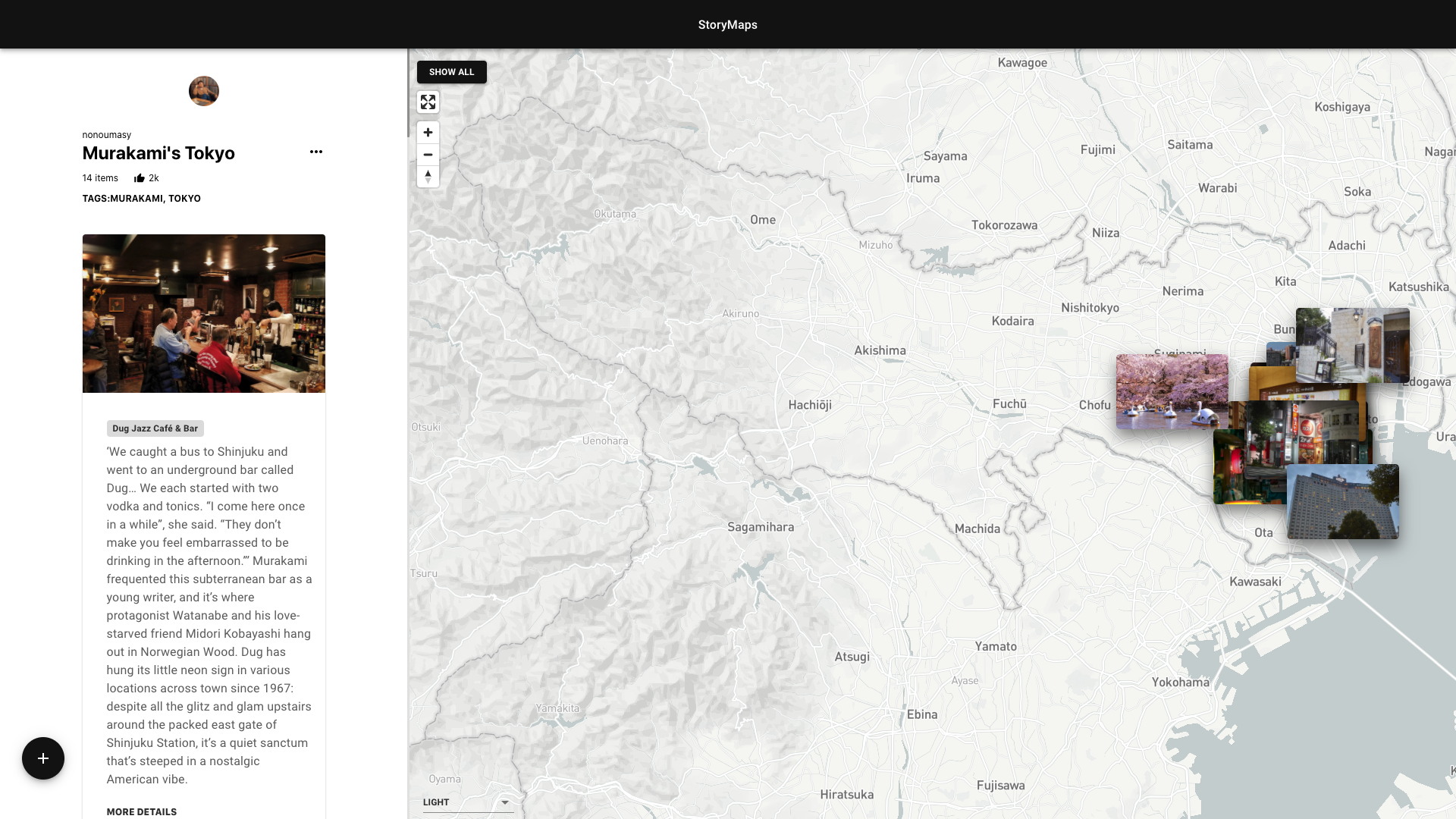Click the Sayama map label
1456x819 pixels.
[946, 156]
